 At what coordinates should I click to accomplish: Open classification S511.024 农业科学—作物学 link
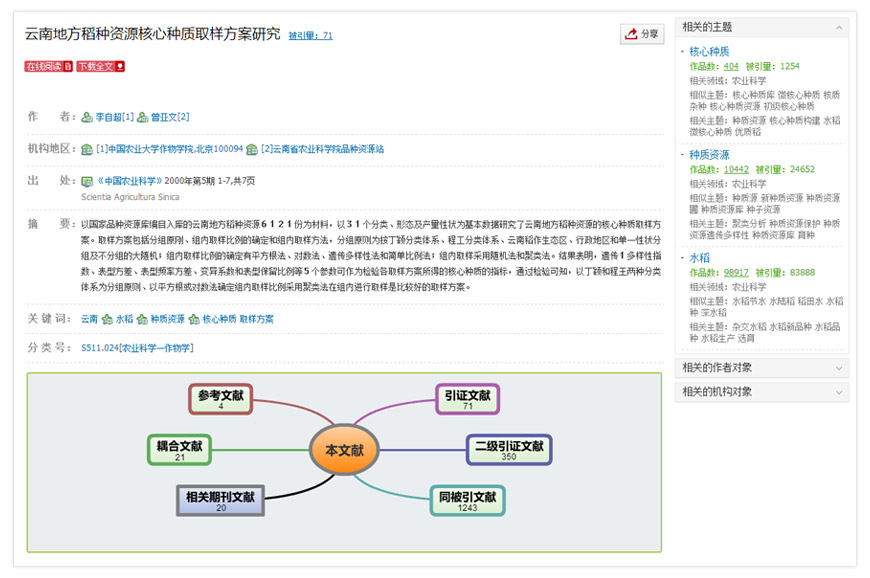(137, 348)
